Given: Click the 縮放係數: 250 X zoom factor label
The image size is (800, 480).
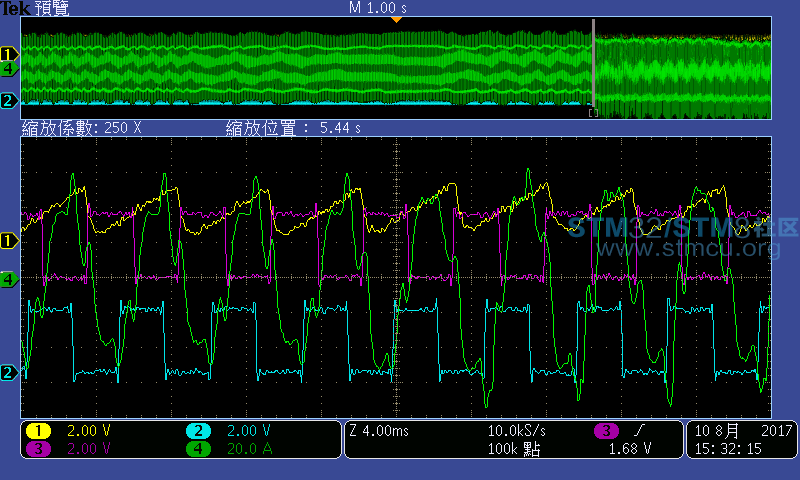Looking at the screenshot, I should point(81,128).
